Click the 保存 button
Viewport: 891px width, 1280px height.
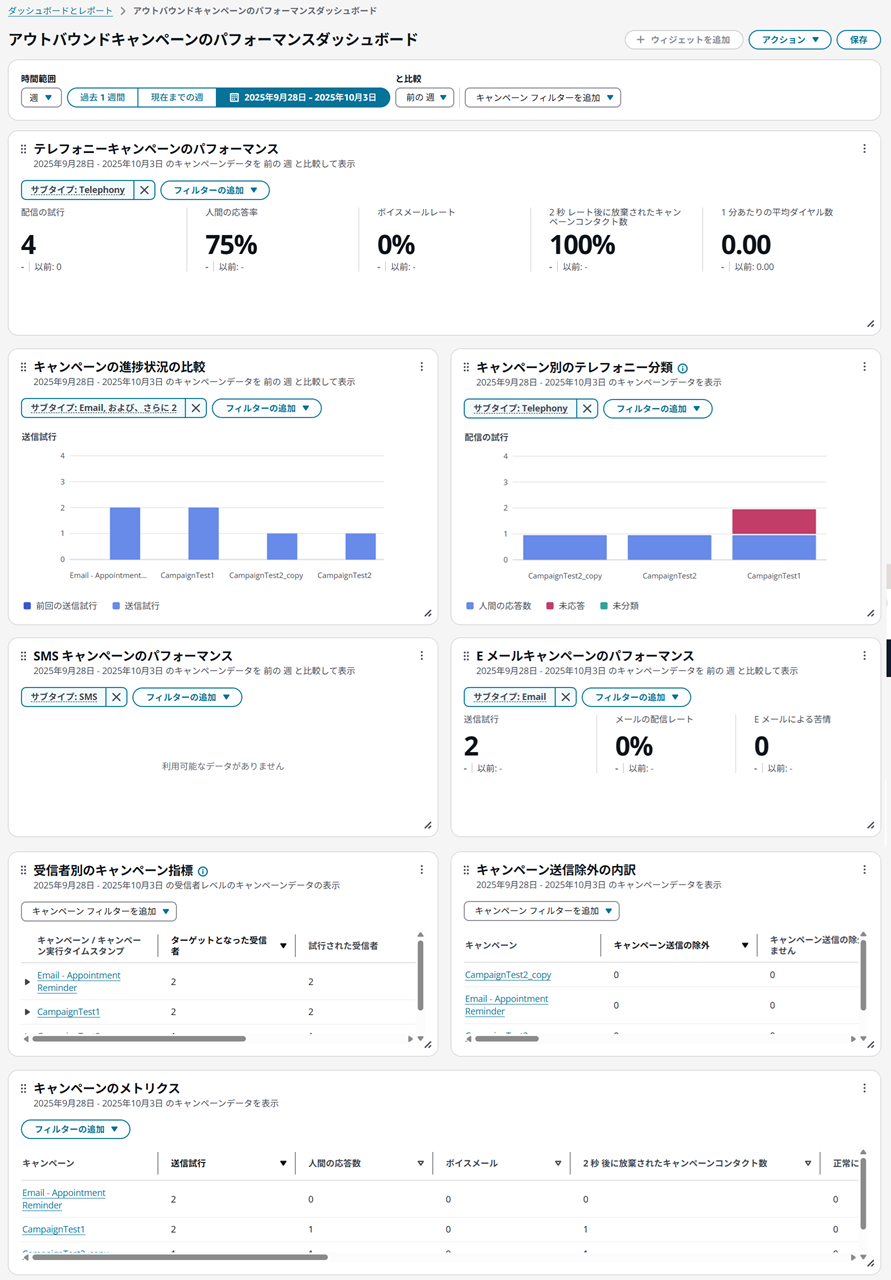tap(858, 40)
